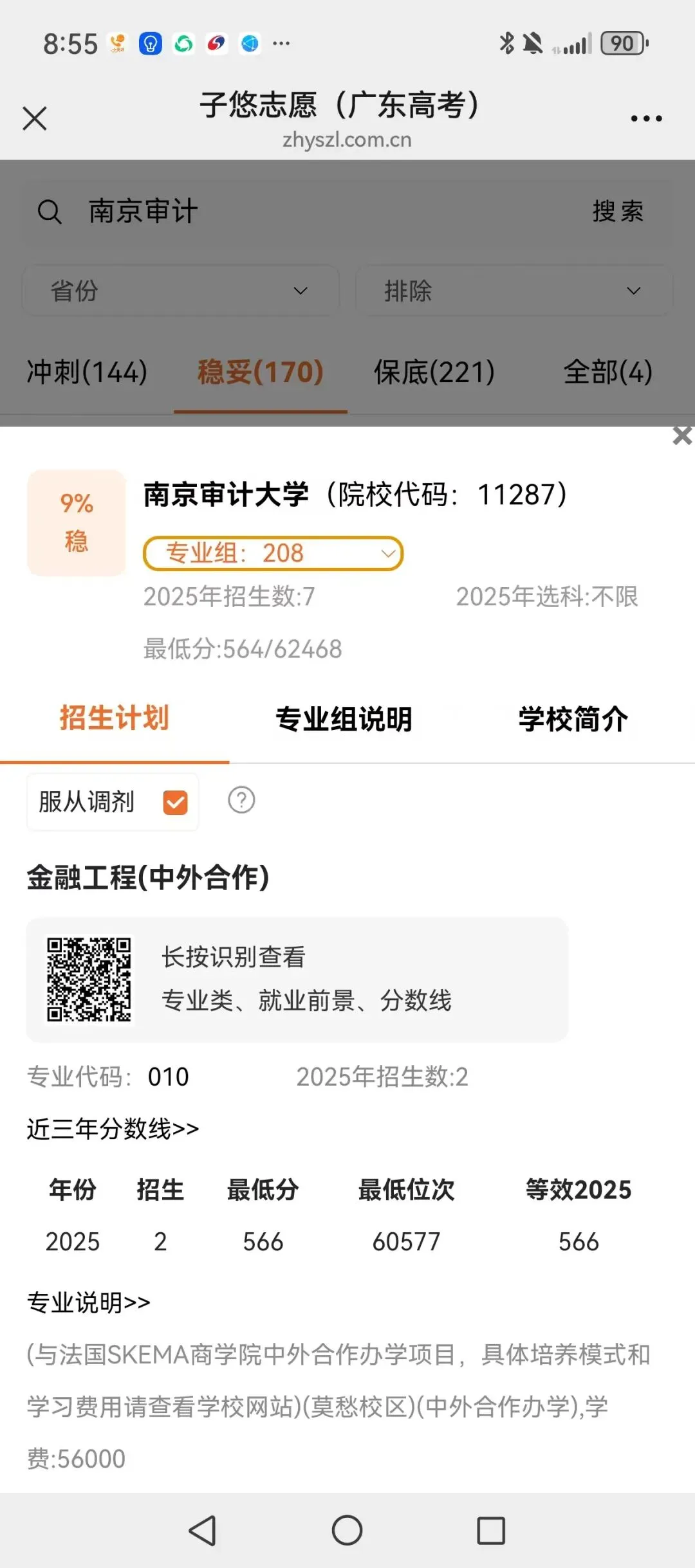
Task: Expand the 排除 dropdown
Action: coord(514,291)
